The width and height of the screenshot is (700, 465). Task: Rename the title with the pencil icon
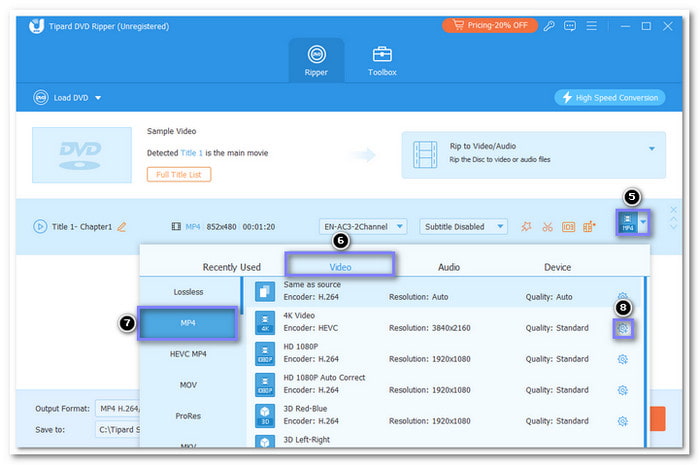click(121, 227)
